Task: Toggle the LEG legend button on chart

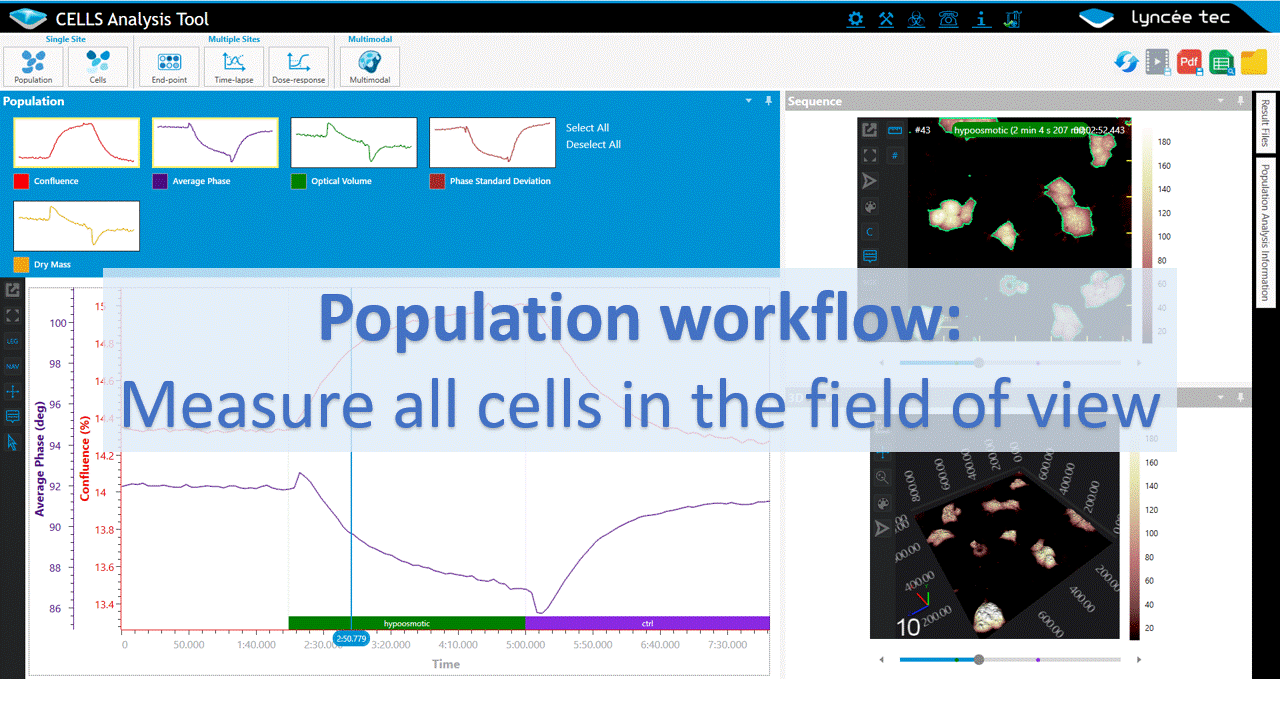Action: [12, 341]
